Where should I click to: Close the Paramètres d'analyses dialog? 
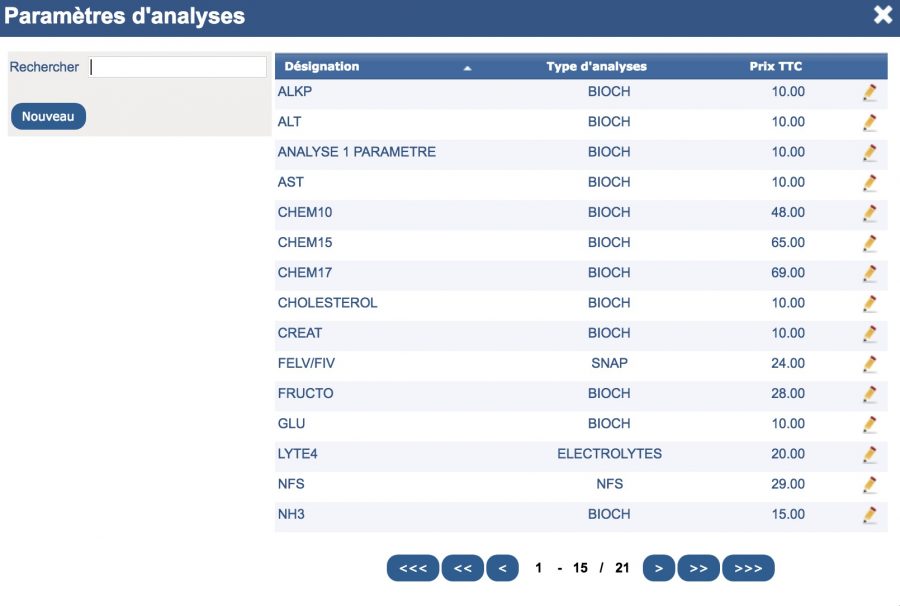883,14
